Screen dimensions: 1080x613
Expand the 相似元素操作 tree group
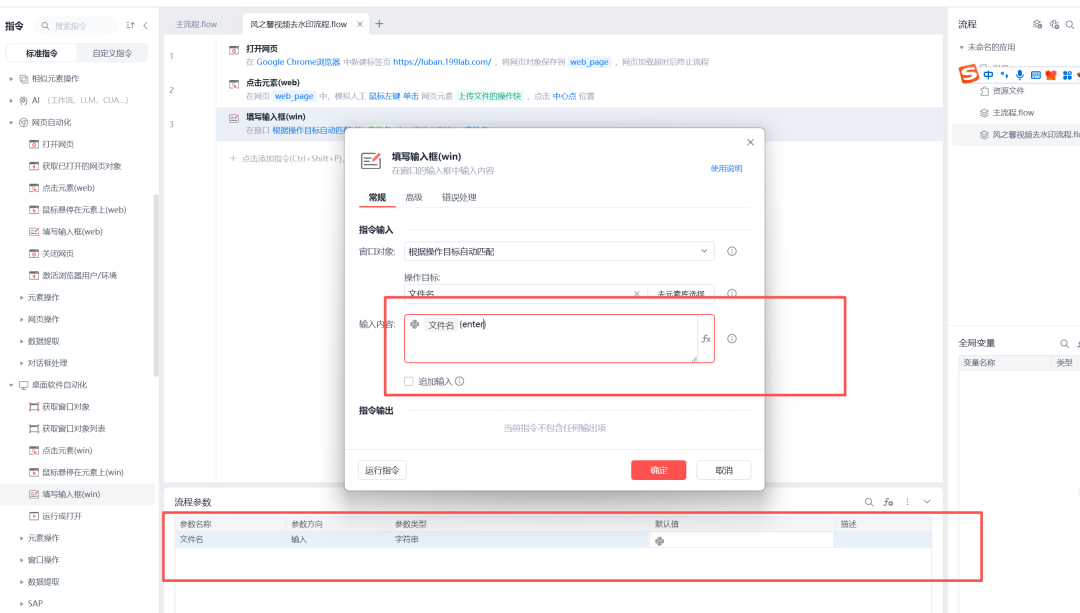pyautogui.click(x=11, y=79)
